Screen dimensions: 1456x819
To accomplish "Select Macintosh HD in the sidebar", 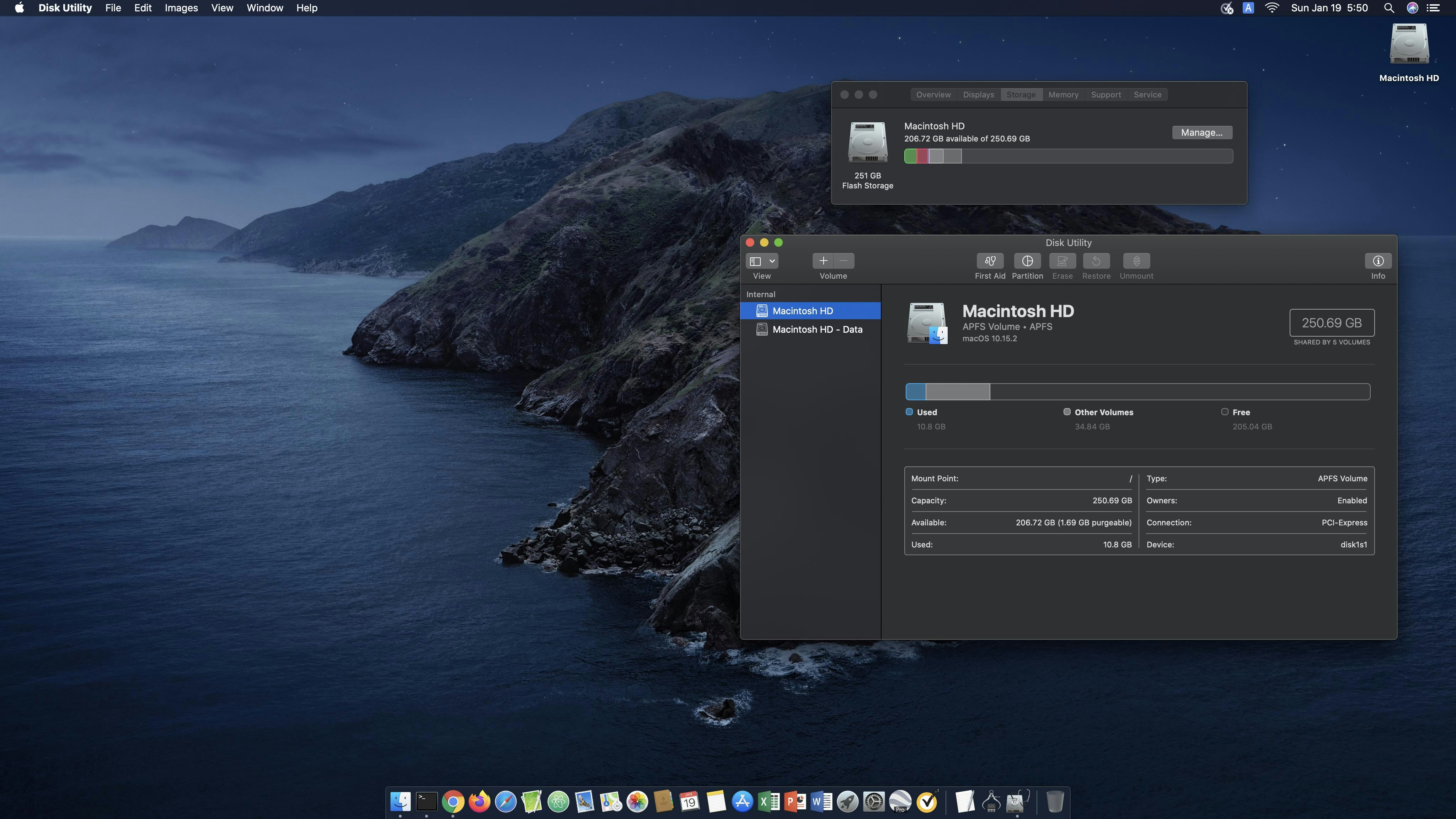I will [810, 311].
